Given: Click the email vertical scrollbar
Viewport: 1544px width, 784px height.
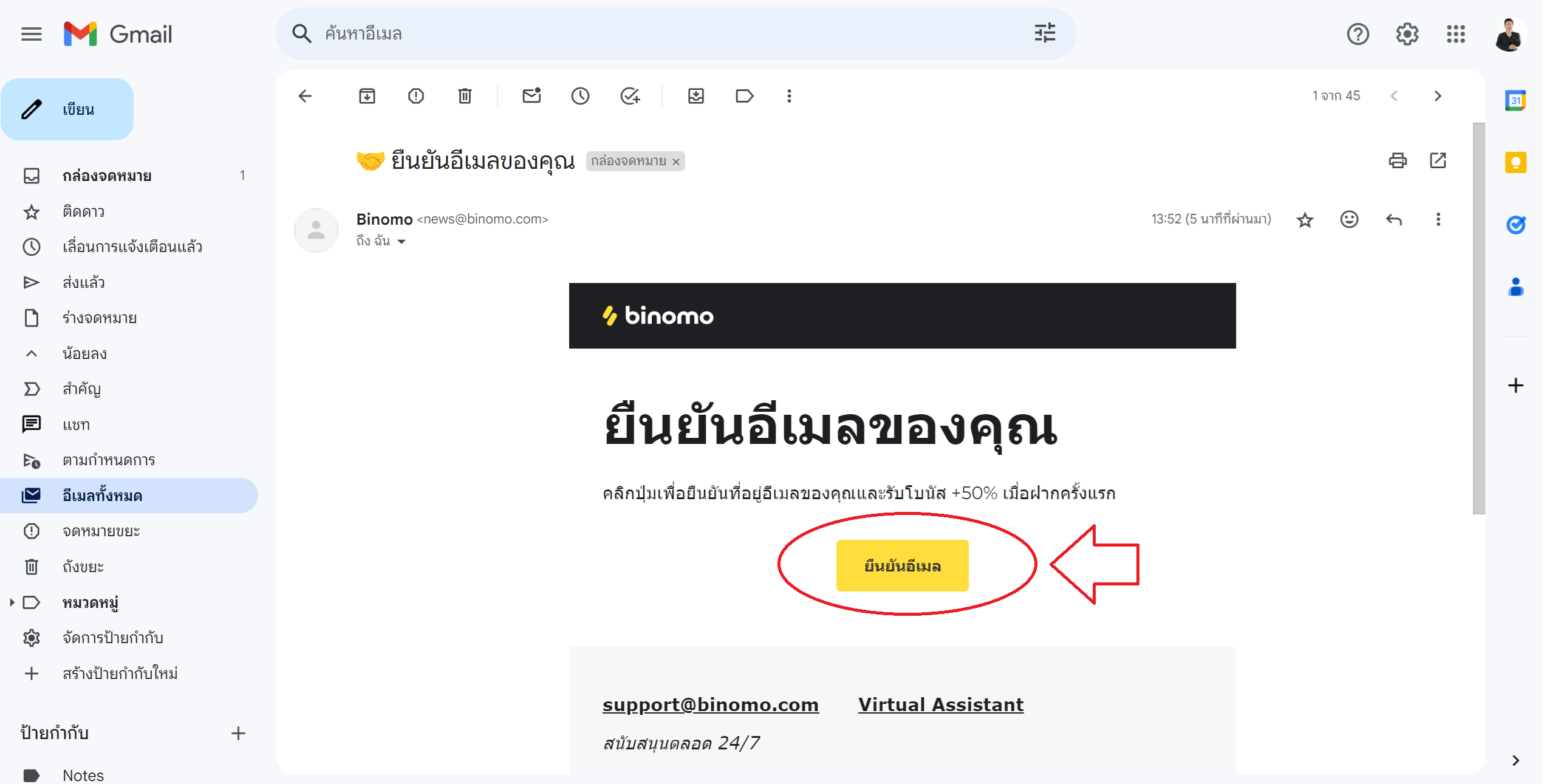Looking at the screenshot, I should (x=1478, y=318).
